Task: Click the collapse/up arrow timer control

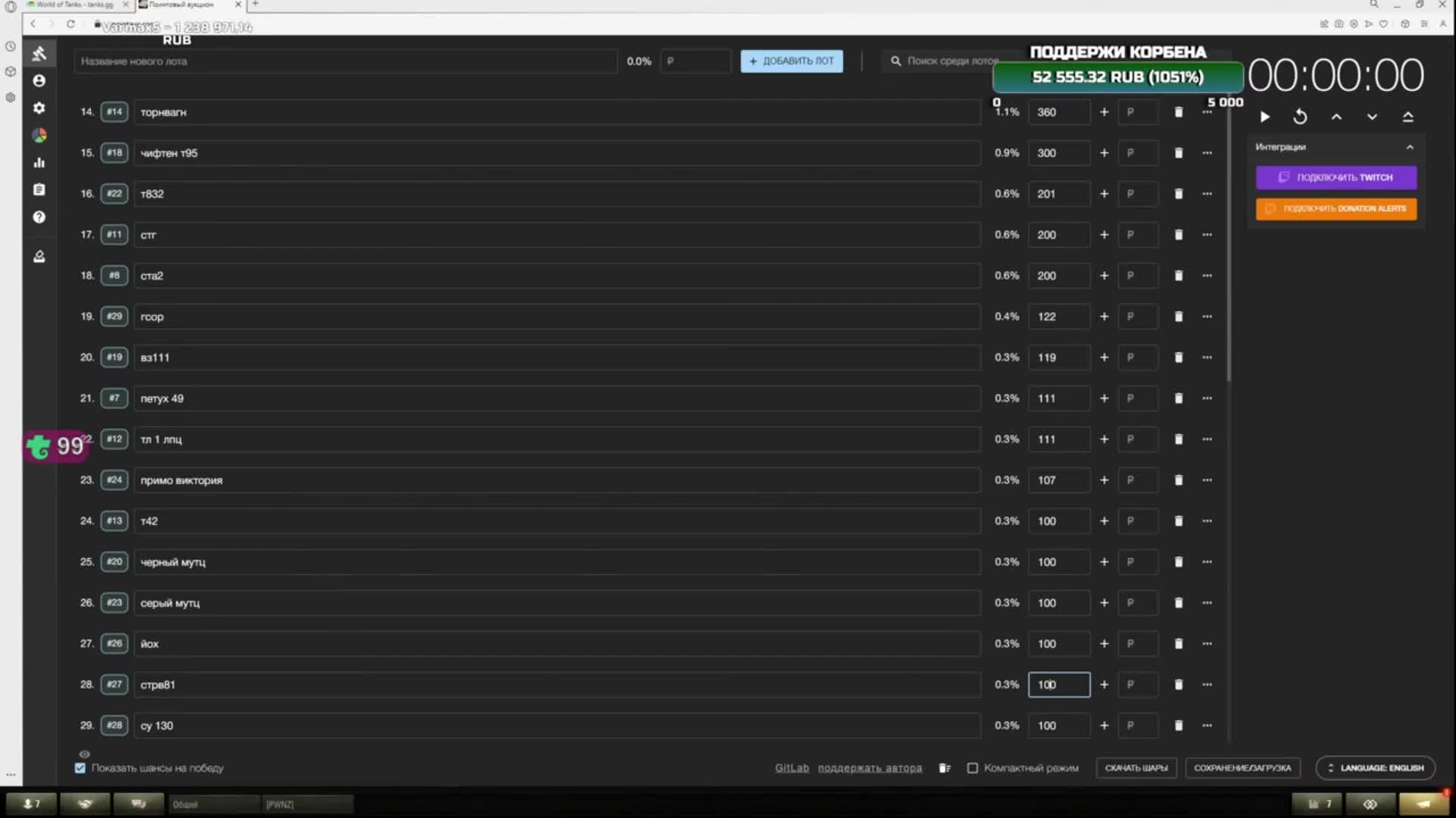Action: coord(1337,117)
